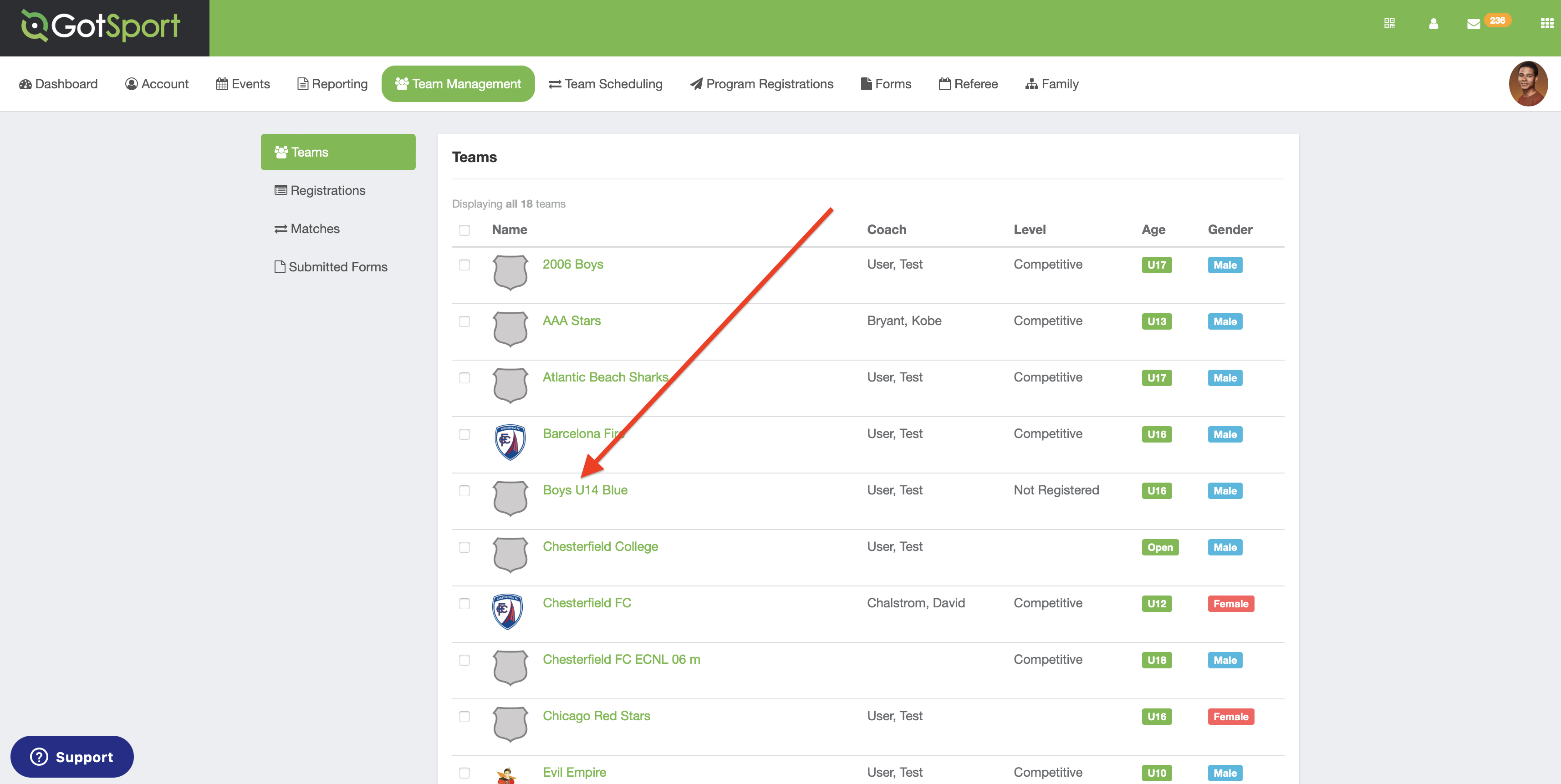Switch to the Team Management tab
The width and height of the screenshot is (1561, 784).
coord(458,84)
